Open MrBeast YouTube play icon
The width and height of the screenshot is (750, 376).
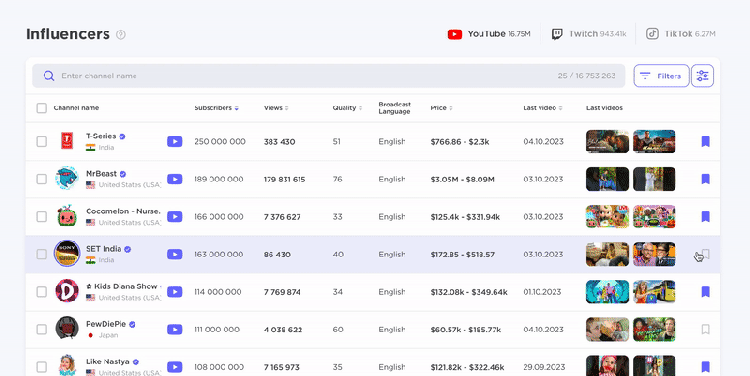pyautogui.click(x=175, y=179)
